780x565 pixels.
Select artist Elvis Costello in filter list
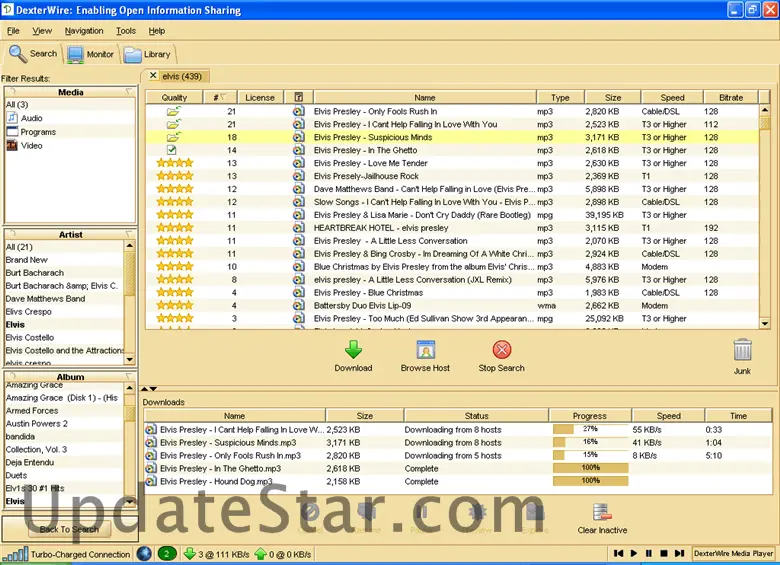30,337
